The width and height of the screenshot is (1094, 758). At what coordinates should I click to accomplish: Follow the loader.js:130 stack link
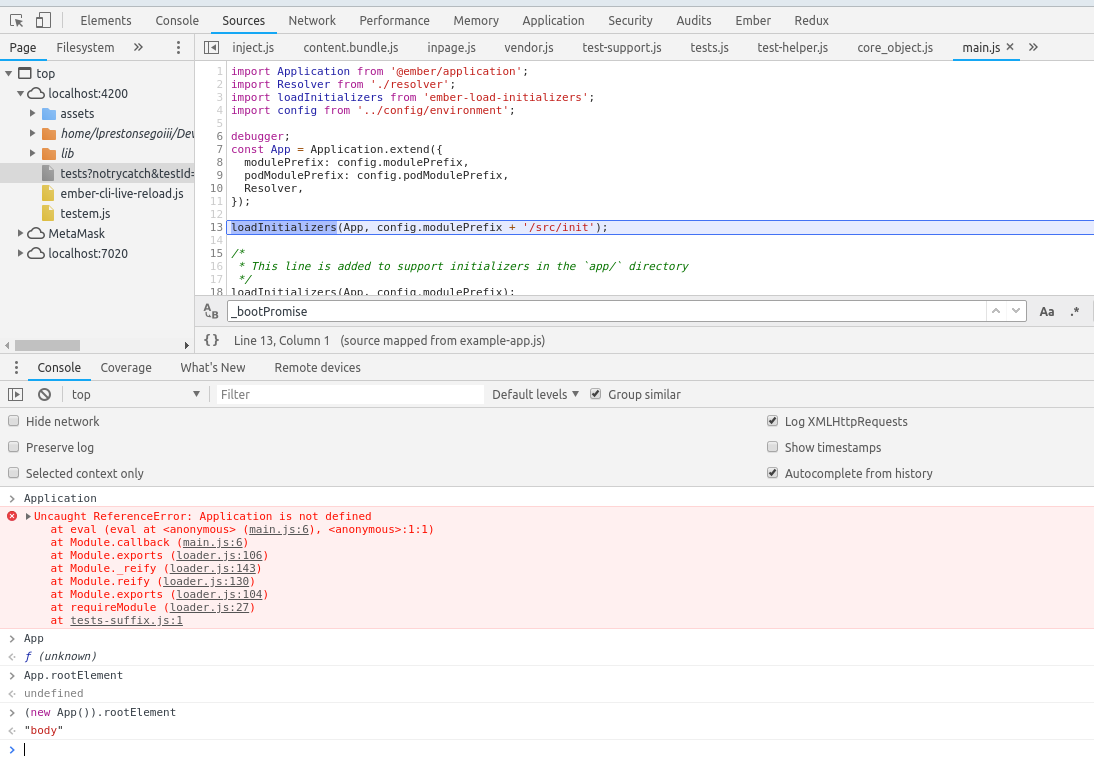point(206,581)
